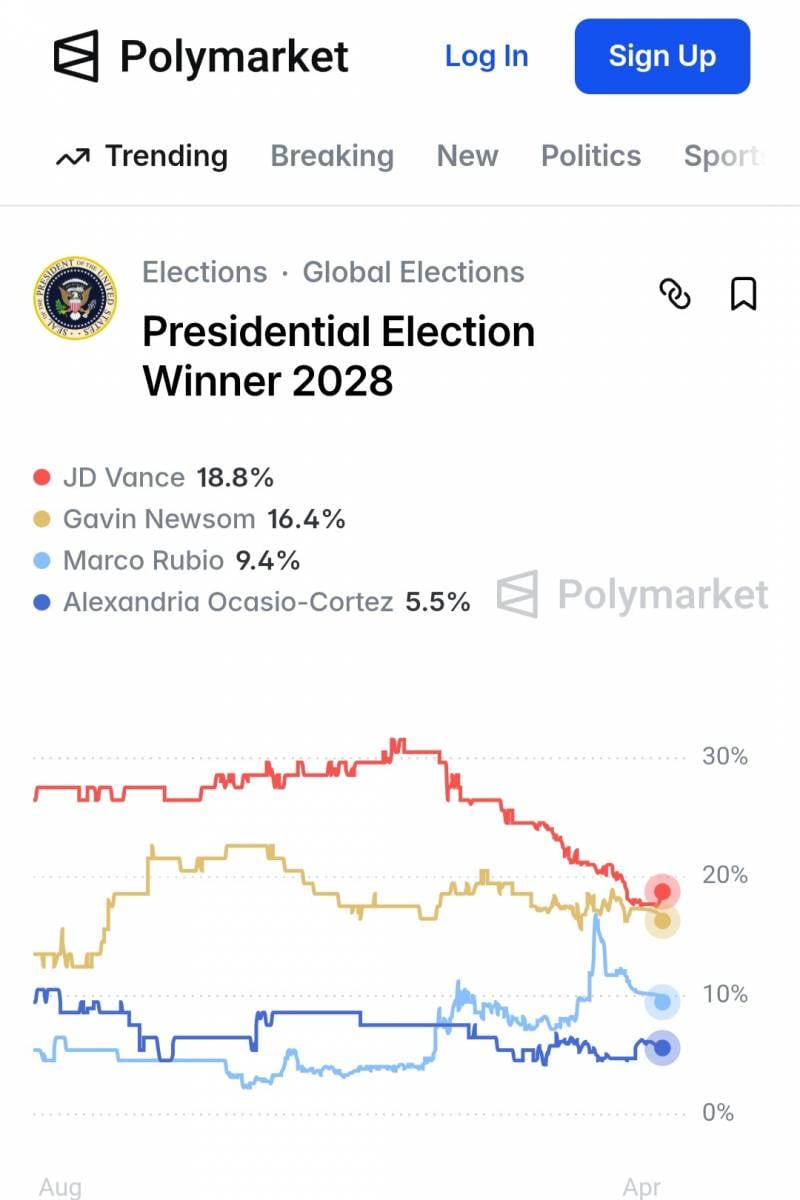This screenshot has height=1200, width=800.
Task: Open the partially visible Sports tab
Action: pos(724,156)
